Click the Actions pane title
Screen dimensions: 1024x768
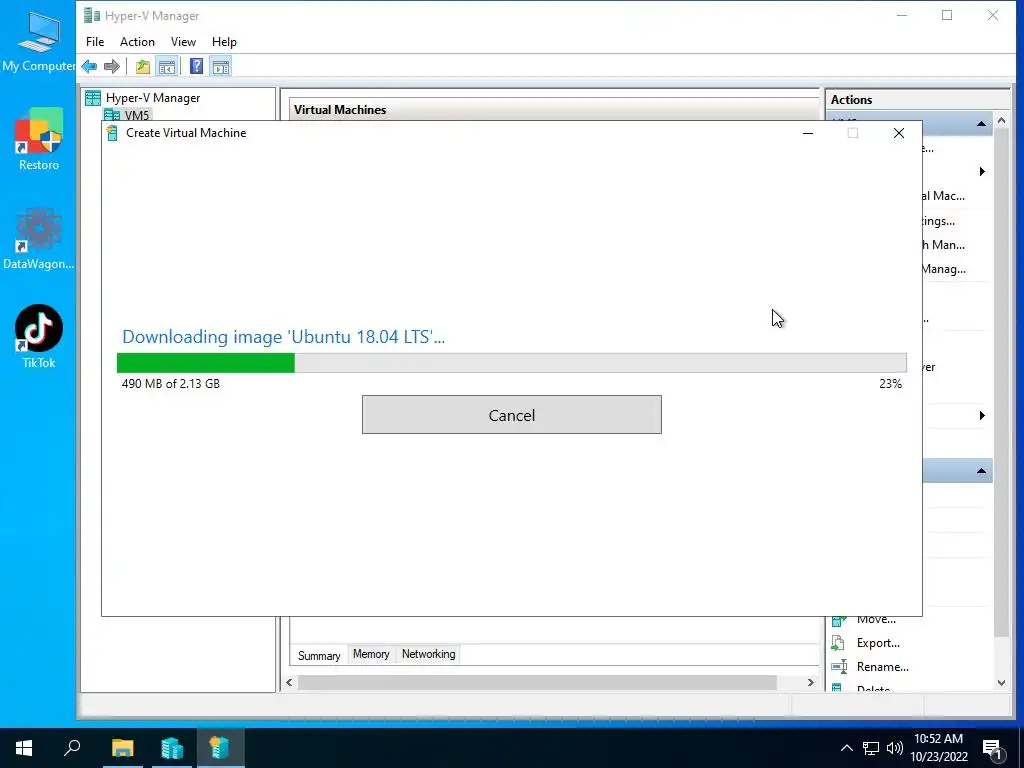point(851,100)
